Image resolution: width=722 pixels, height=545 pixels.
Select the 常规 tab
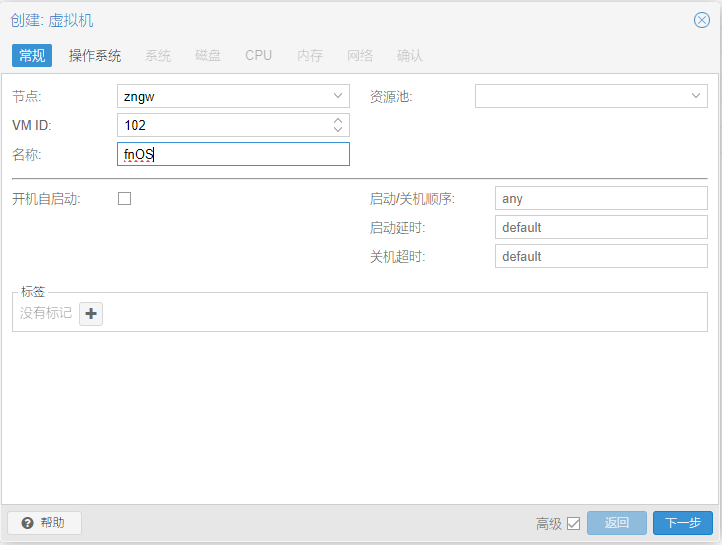32,55
